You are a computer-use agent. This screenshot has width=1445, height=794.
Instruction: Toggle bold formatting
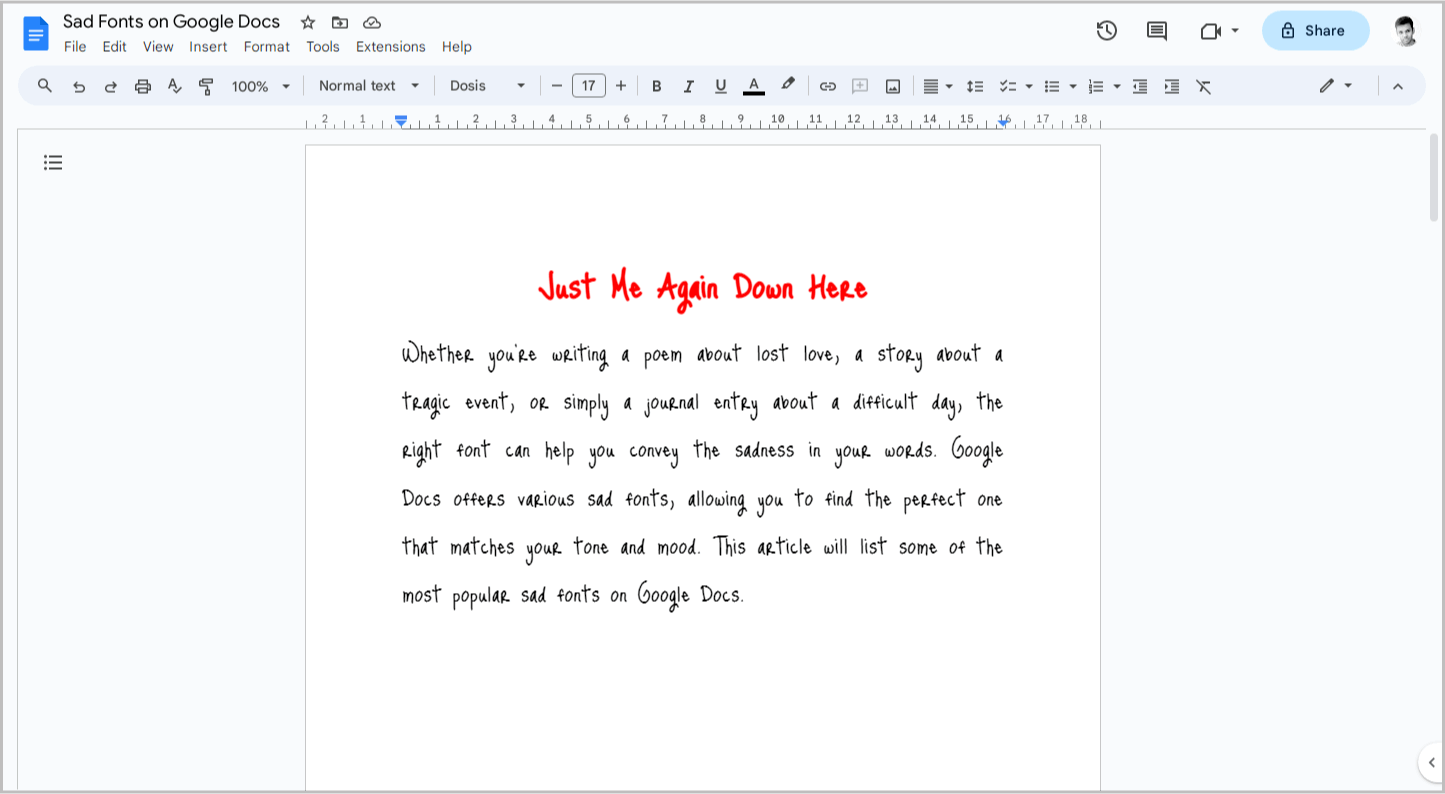point(657,87)
